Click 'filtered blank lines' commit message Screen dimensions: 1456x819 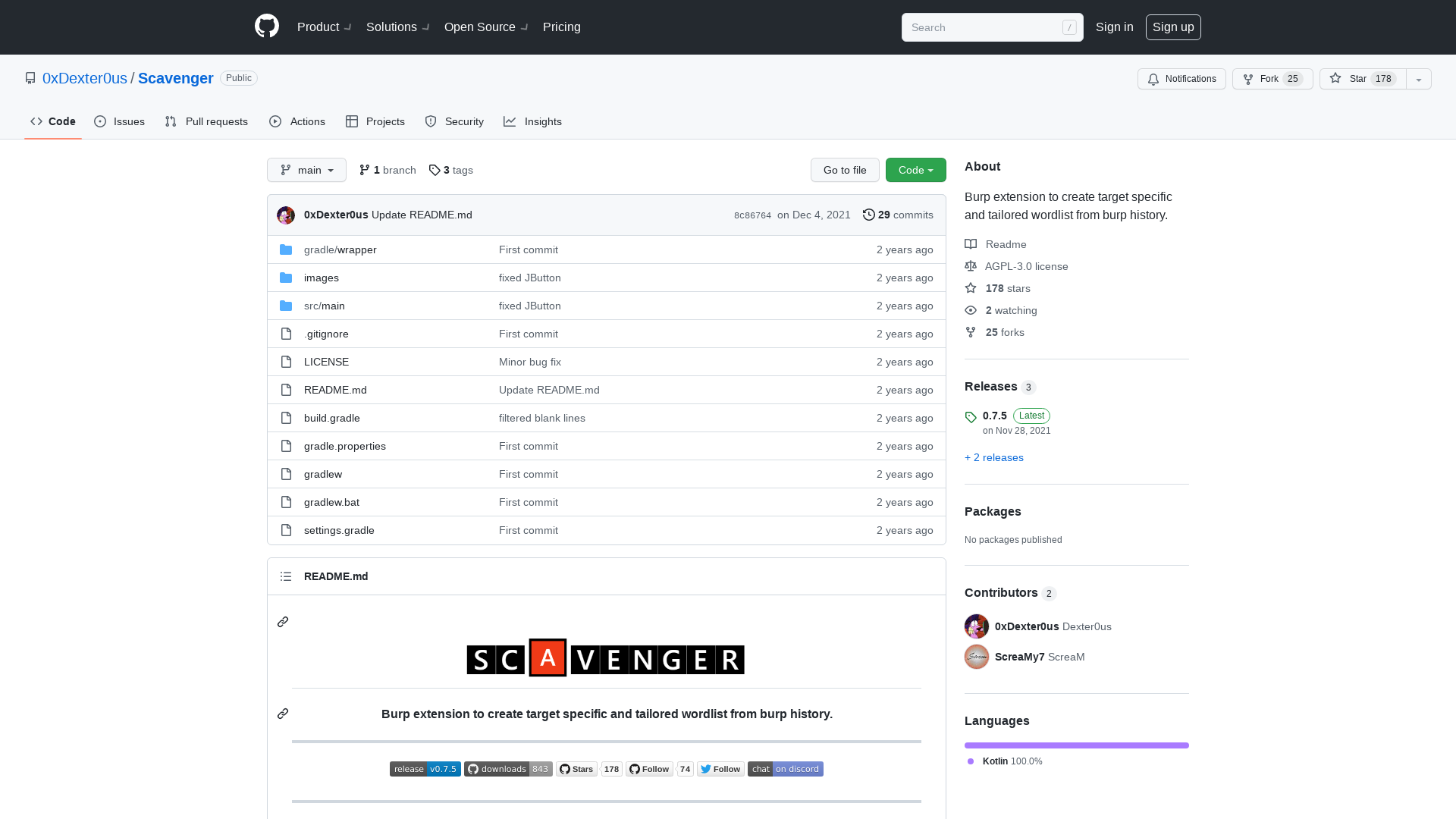(x=542, y=418)
